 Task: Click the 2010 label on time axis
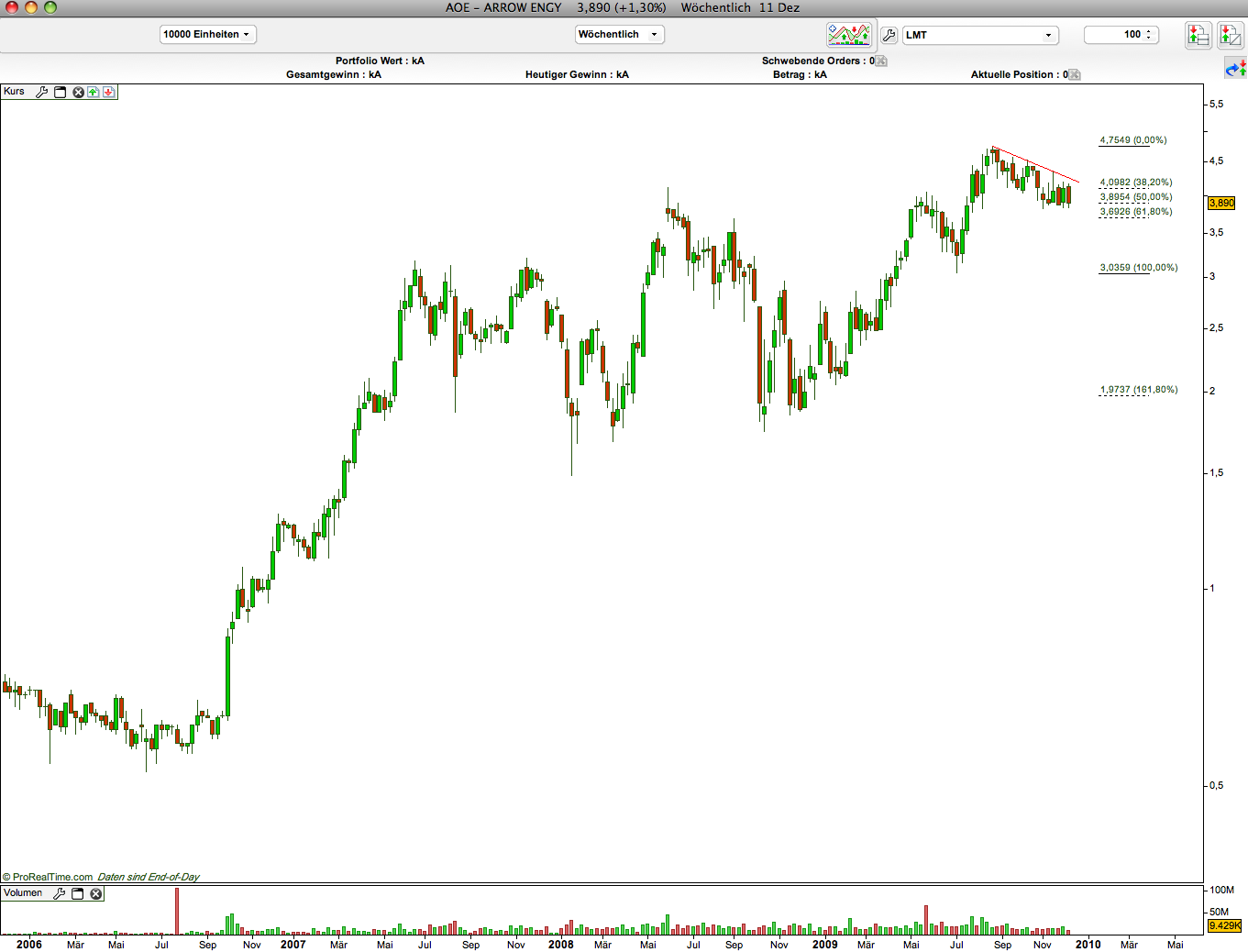(x=1088, y=945)
